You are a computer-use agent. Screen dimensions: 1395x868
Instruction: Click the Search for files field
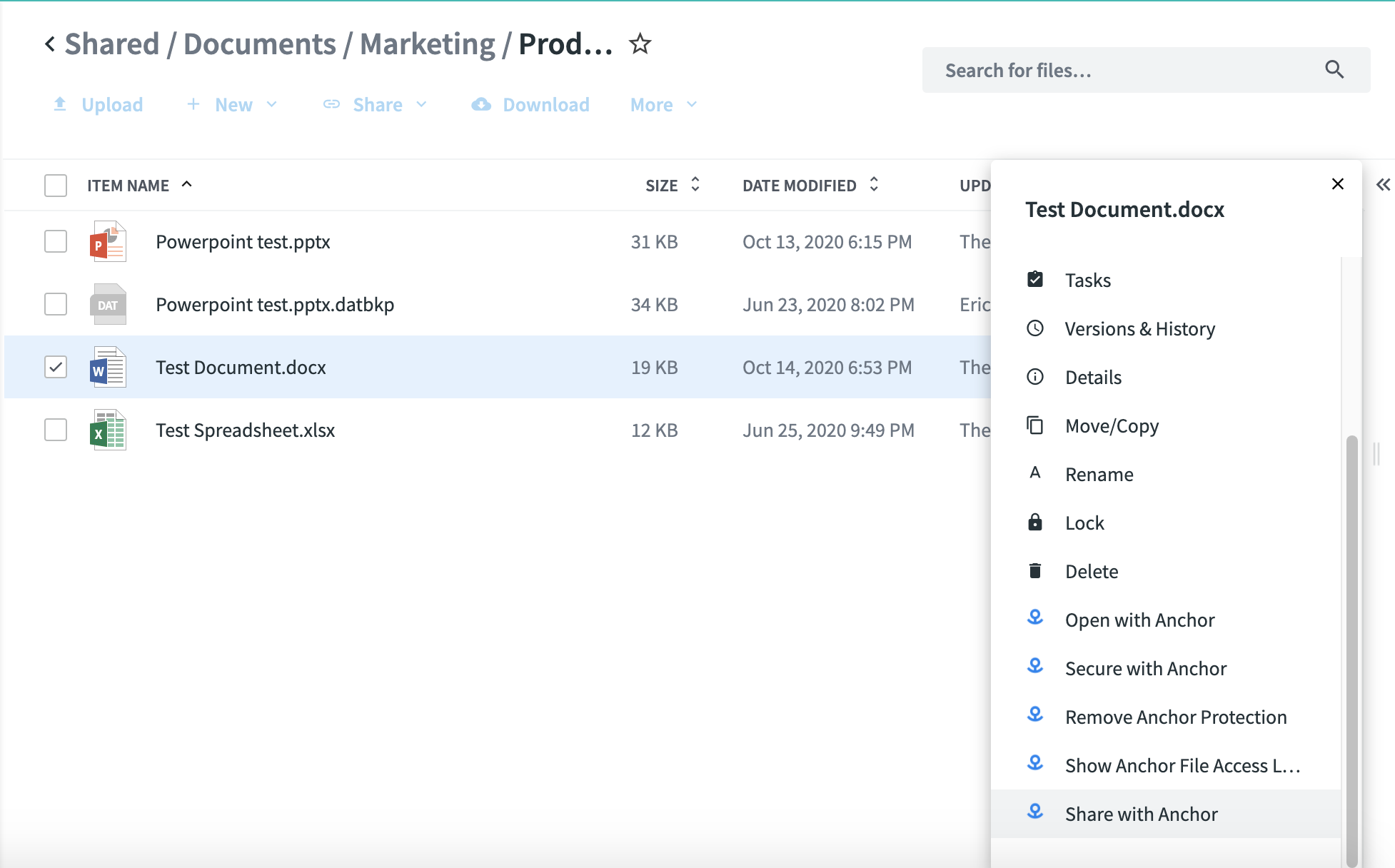1128,70
